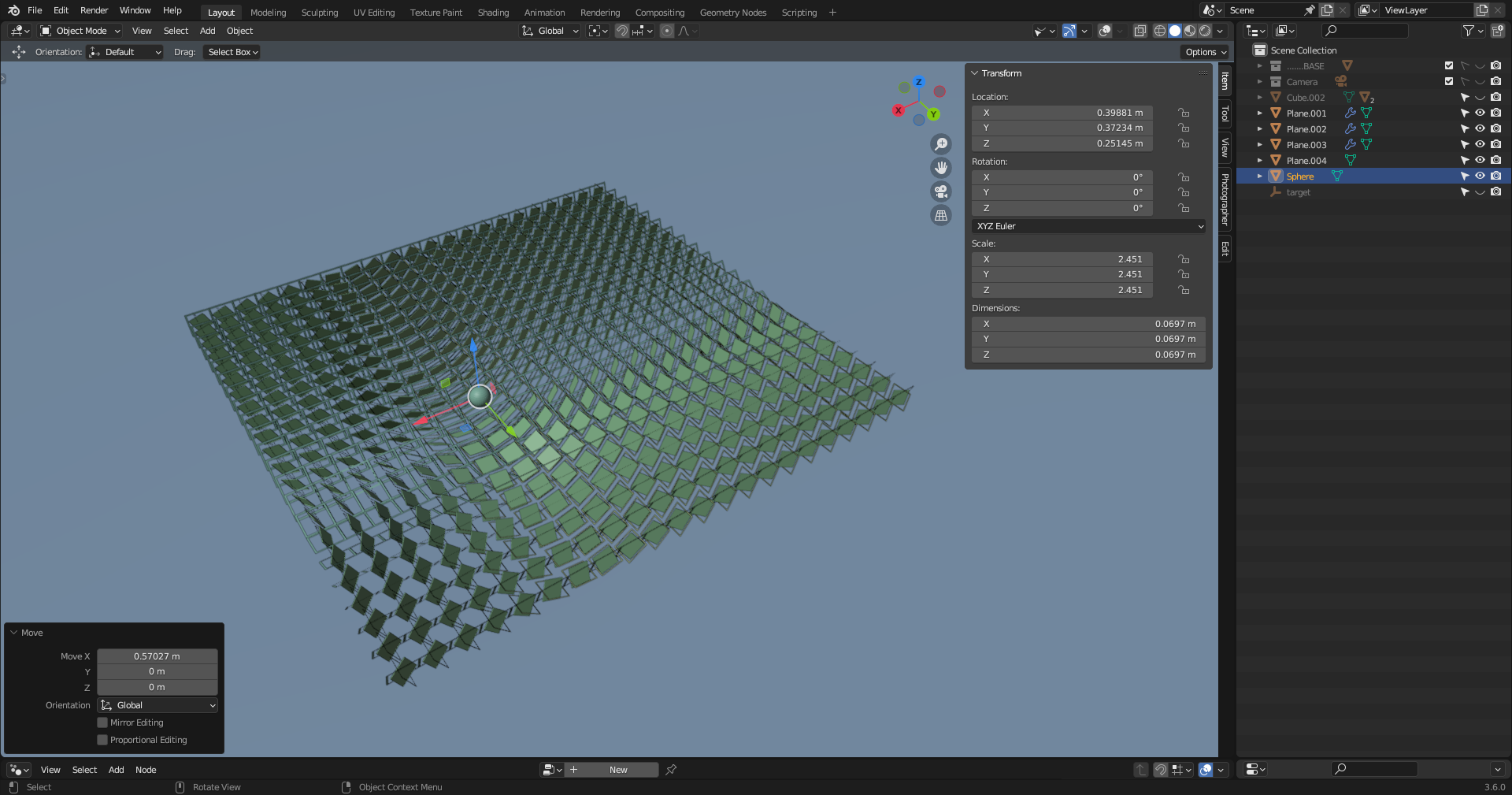Create new scene icon
Viewport: 1512px width, 795px height.
tap(1327, 10)
